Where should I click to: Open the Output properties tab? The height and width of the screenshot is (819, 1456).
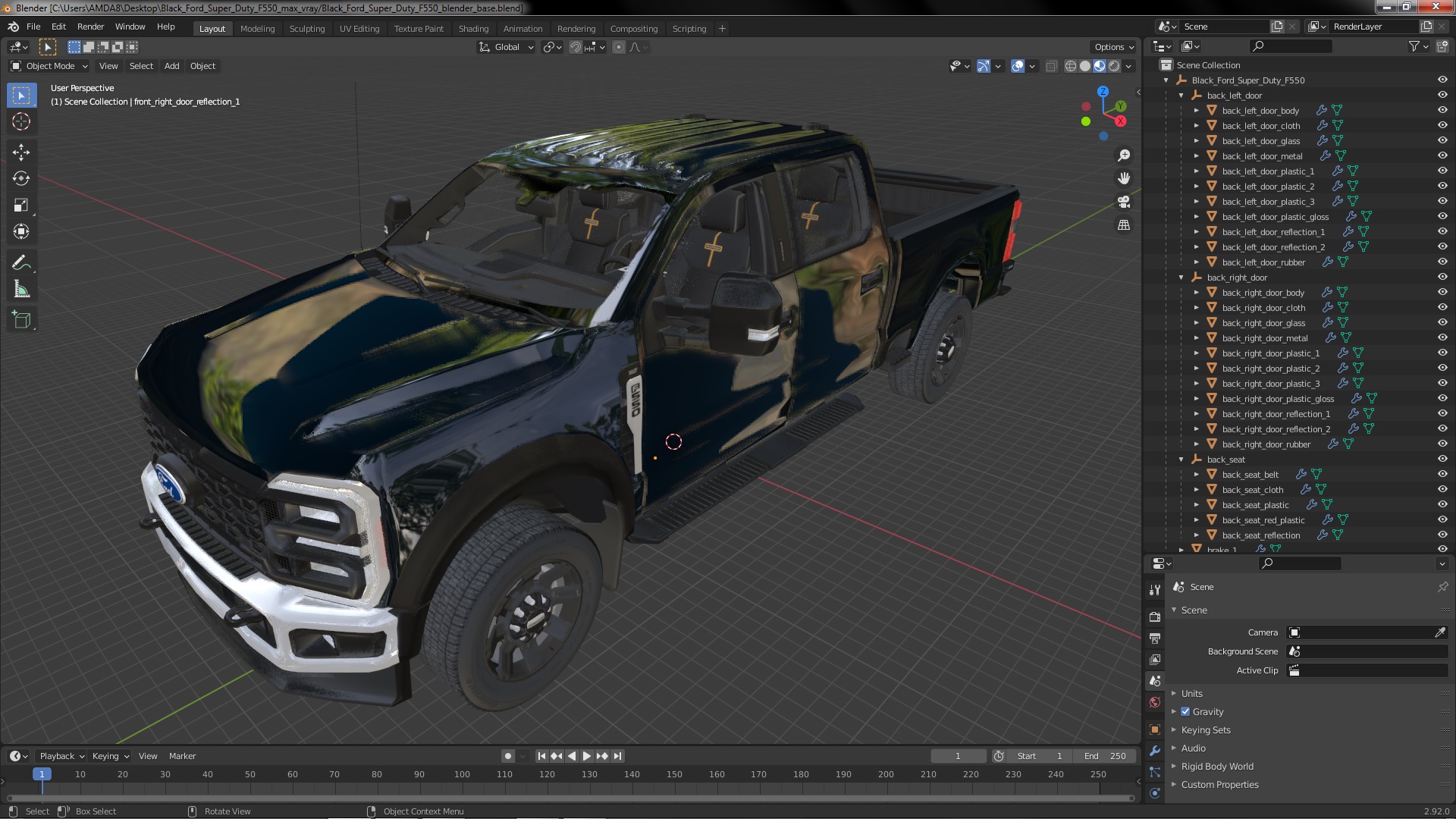point(1155,639)
